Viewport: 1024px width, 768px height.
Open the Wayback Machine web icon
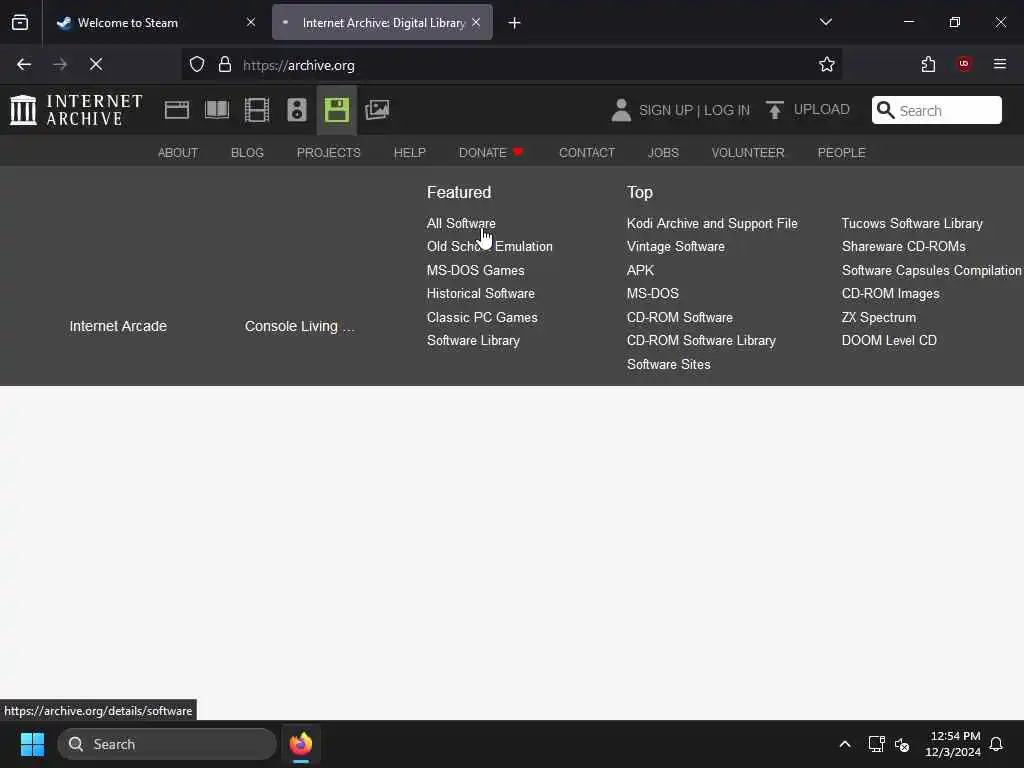coord(177,110)
